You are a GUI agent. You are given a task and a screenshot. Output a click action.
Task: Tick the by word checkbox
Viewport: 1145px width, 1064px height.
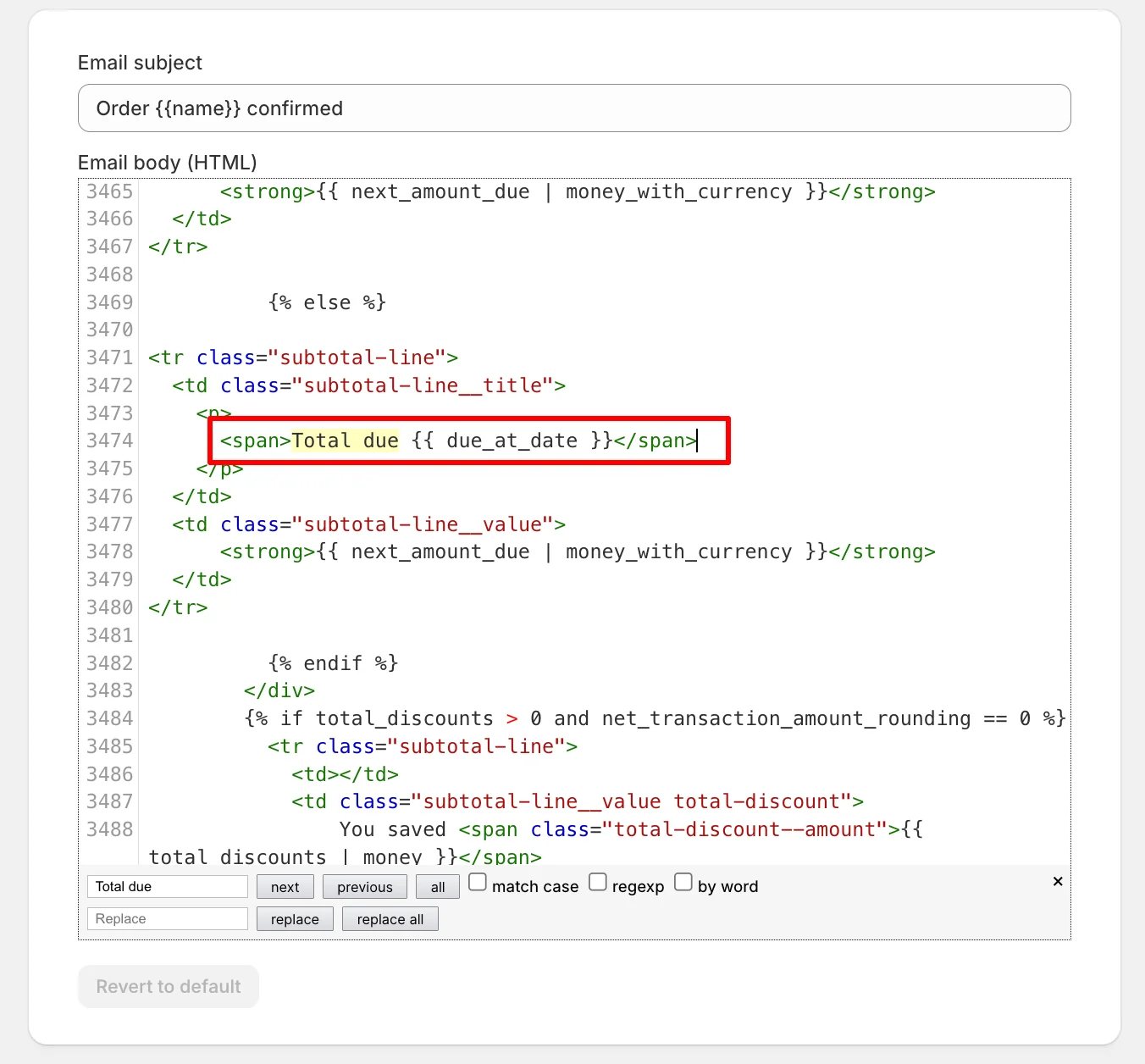(683, 882)
